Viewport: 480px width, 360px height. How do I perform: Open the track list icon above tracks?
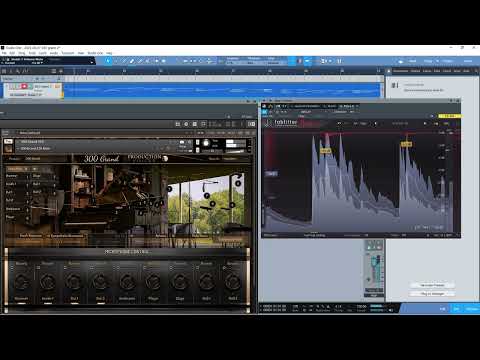pos(4,71)
